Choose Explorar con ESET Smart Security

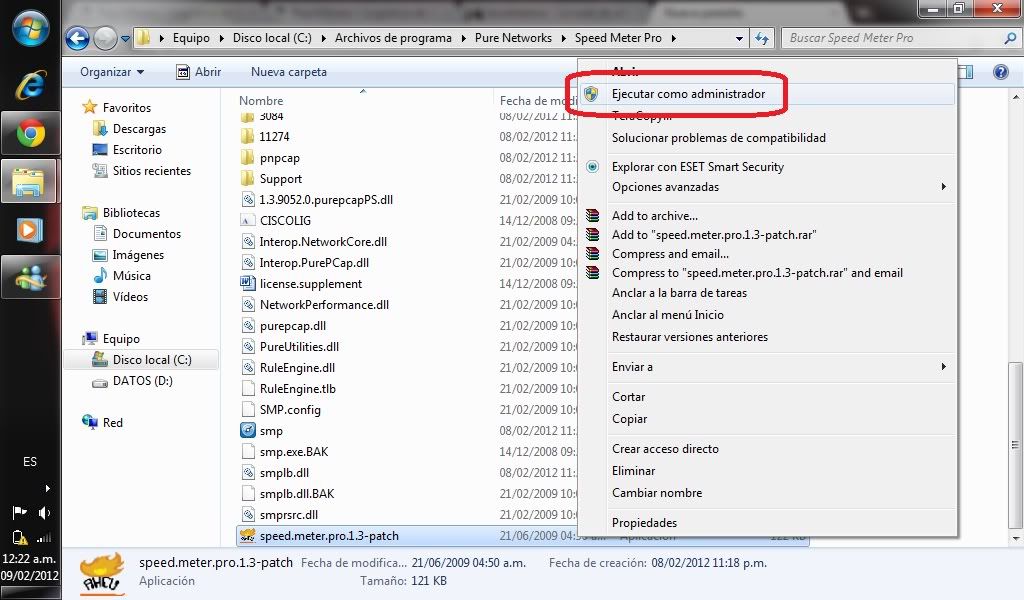(767, 166)
